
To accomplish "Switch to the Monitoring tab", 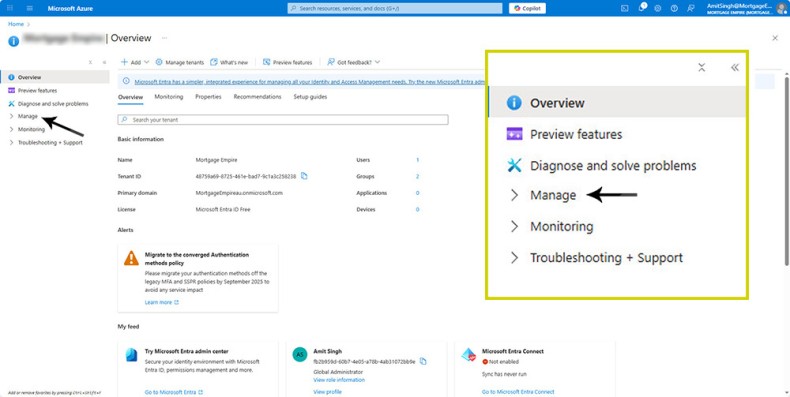I will [x=169, y=97].
